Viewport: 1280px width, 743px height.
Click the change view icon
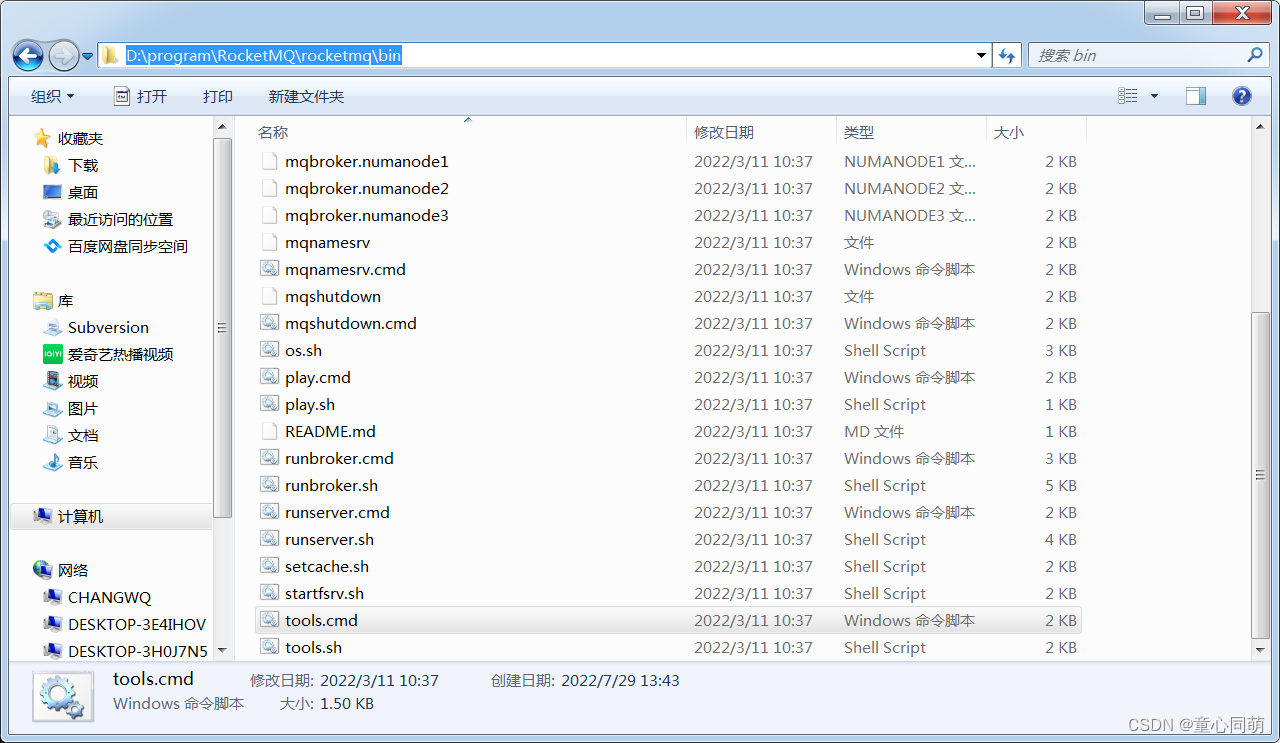click(x=1128, y=96)
